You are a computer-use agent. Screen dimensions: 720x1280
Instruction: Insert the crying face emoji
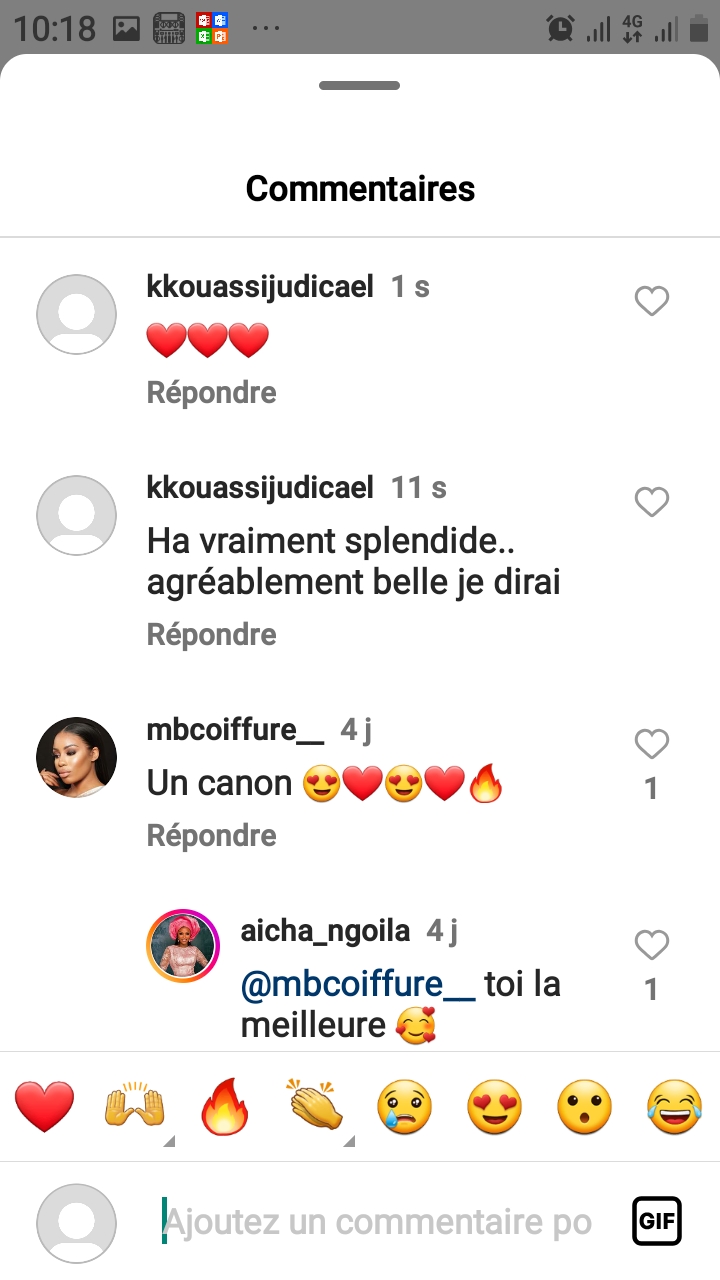(404, 1108)
